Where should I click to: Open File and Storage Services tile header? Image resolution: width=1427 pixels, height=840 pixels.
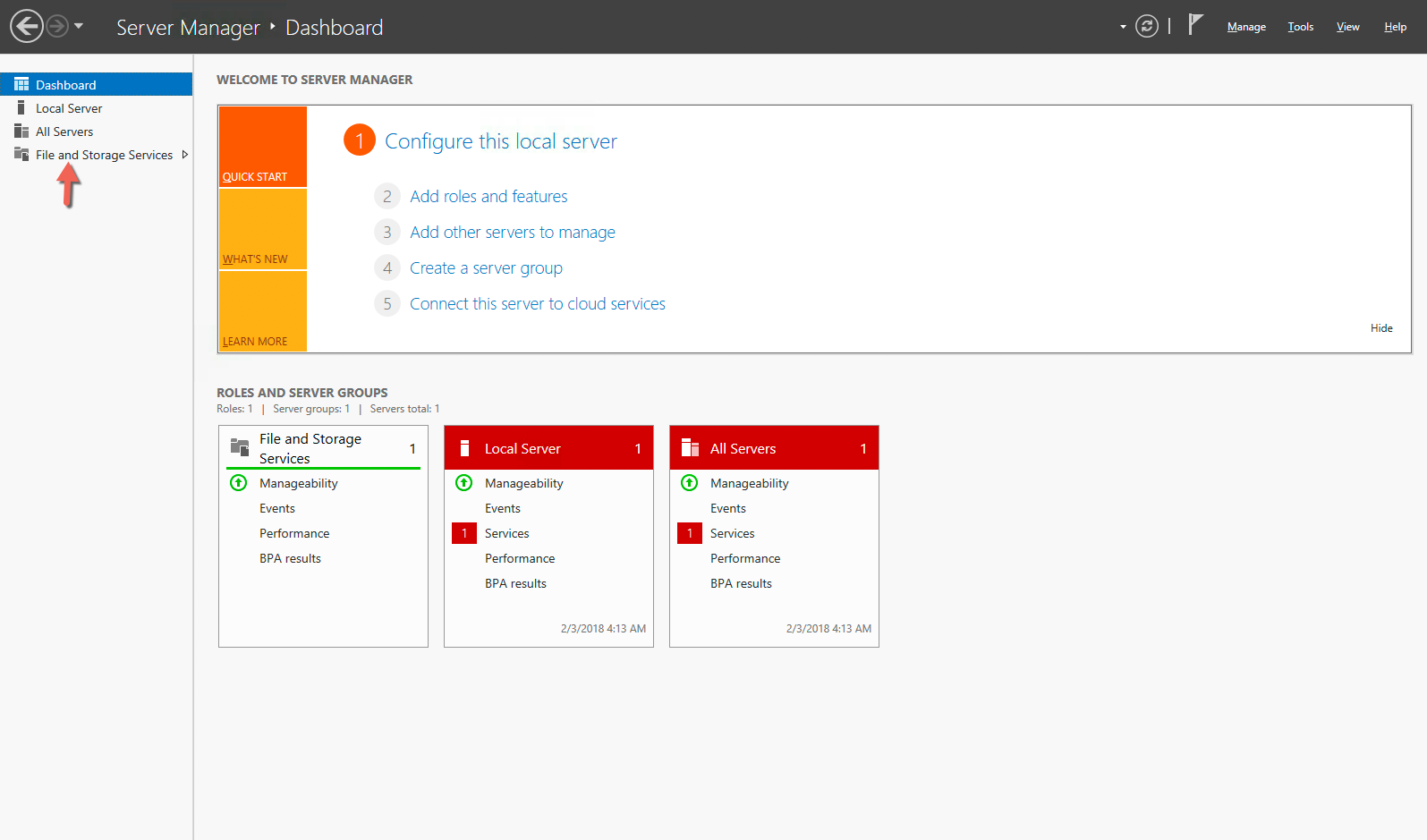click(323, 447)
